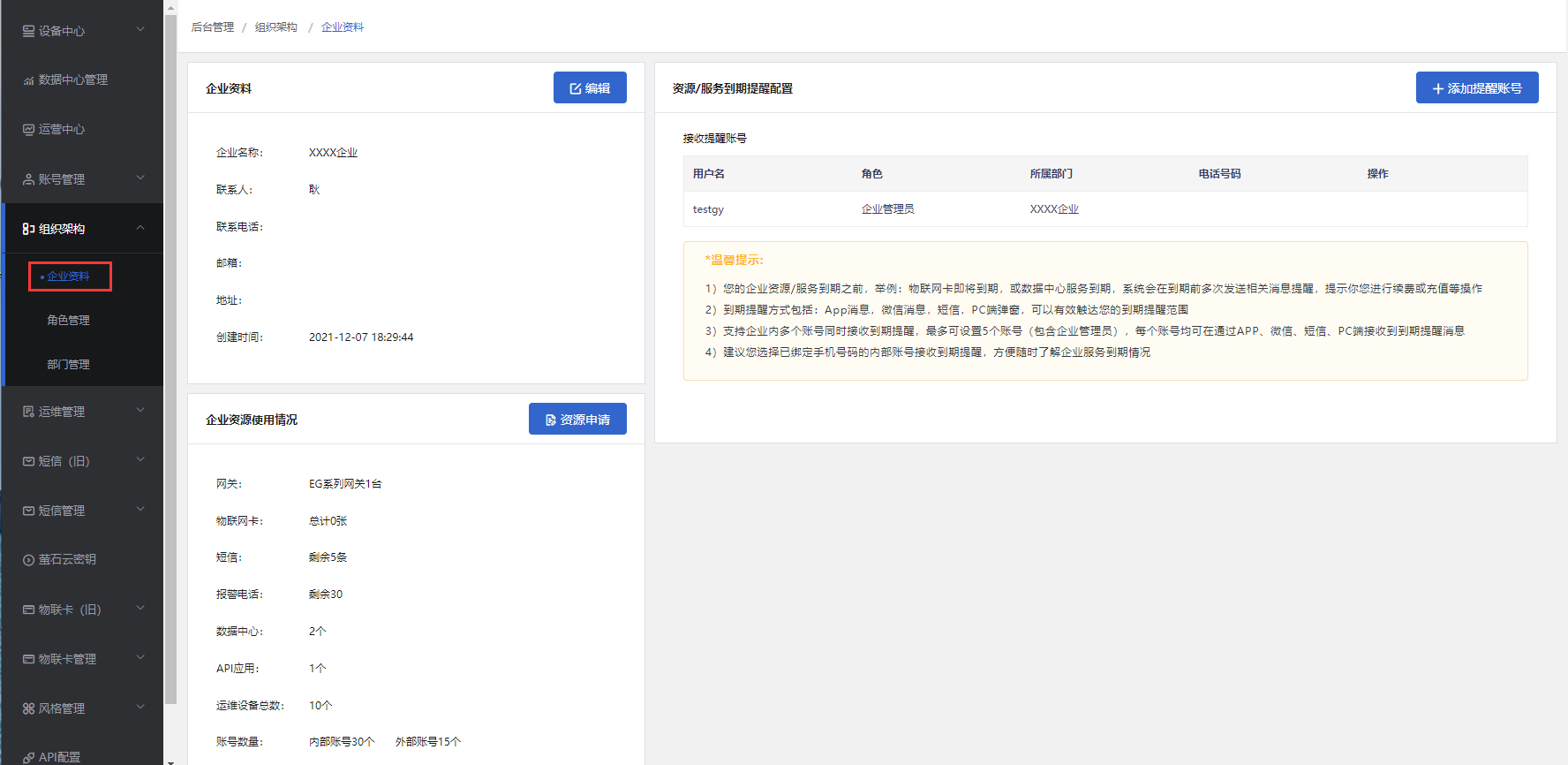Expand the 物联卡（旧）menu chevron
The height and width of the screenshot is (765, 1568).
pos(140,609)
